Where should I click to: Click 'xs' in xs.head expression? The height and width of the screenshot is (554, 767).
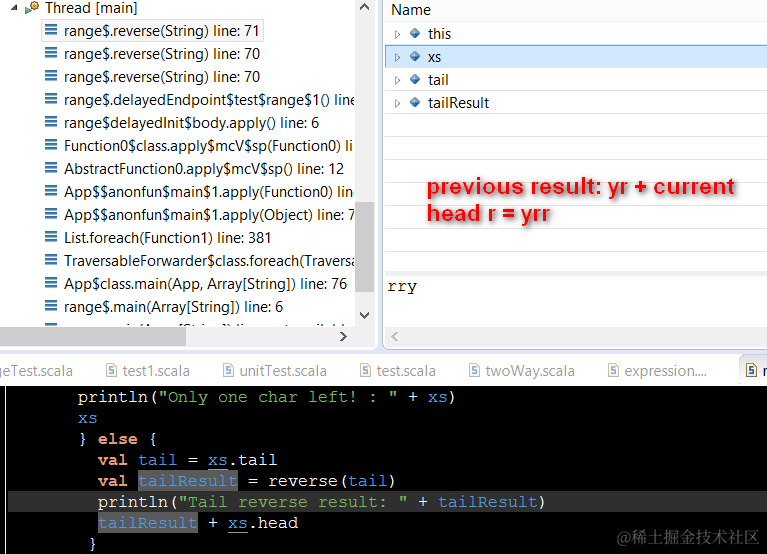tap(238, 523)
